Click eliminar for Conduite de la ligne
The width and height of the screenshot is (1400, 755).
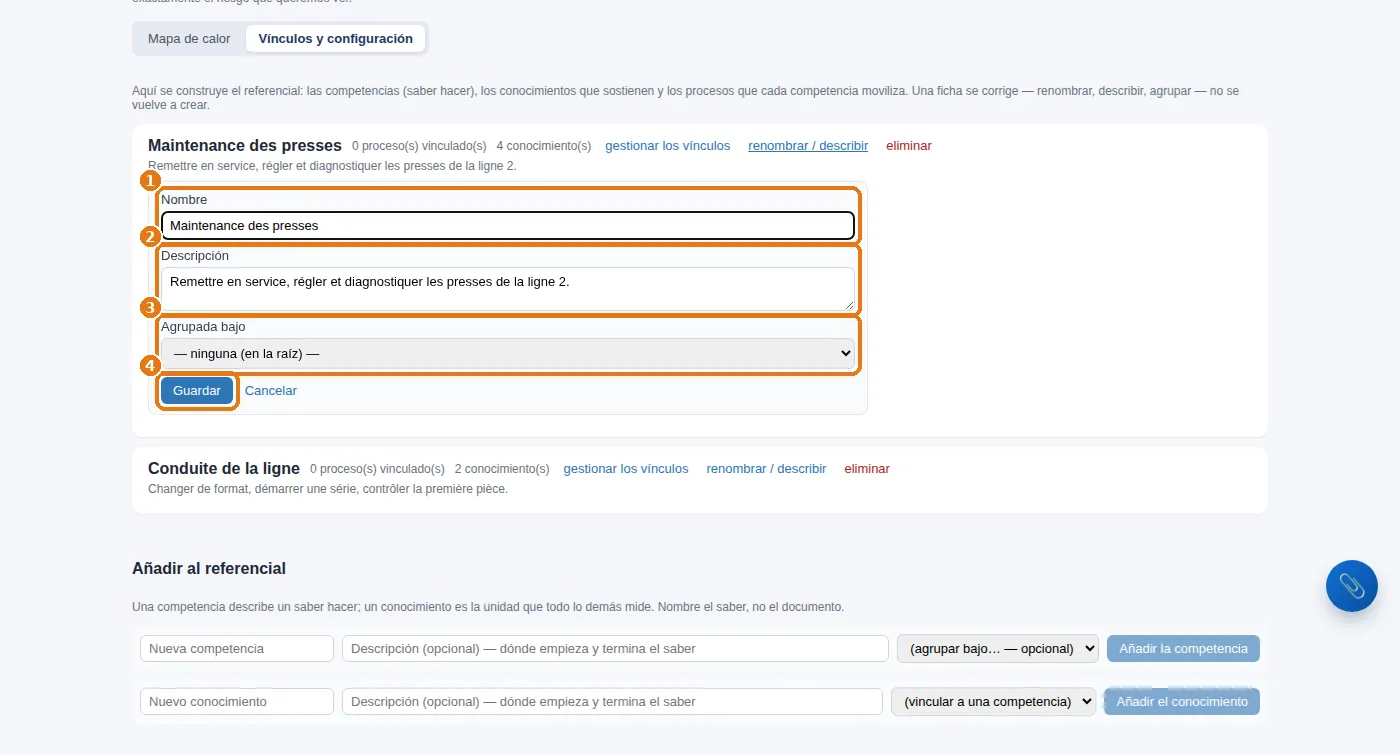tap(867, 469)
